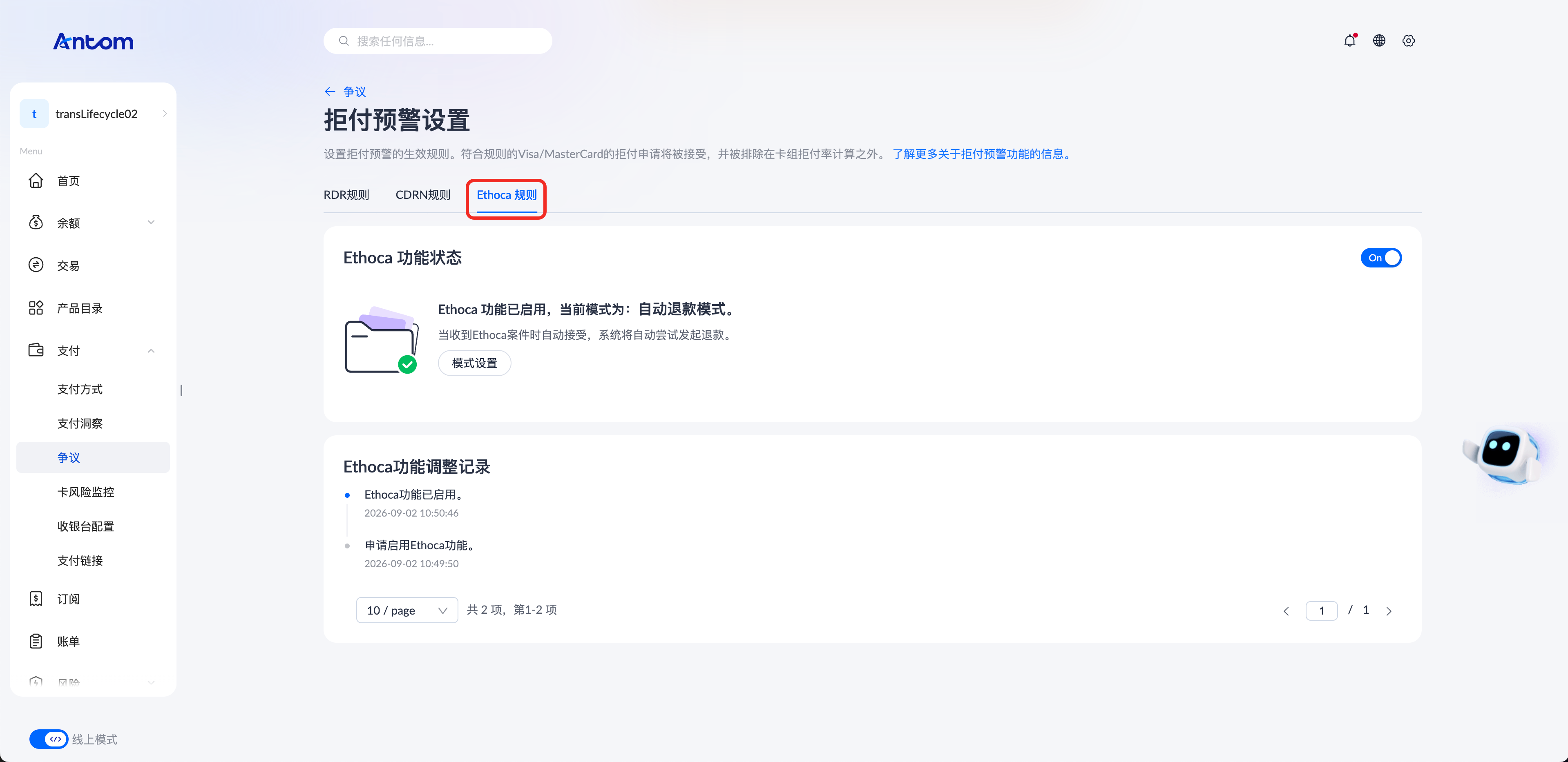This screenshot has width=1568, height=762.
Task: Open 卡风险监控 in the sidebar
Action: point(86,492)
